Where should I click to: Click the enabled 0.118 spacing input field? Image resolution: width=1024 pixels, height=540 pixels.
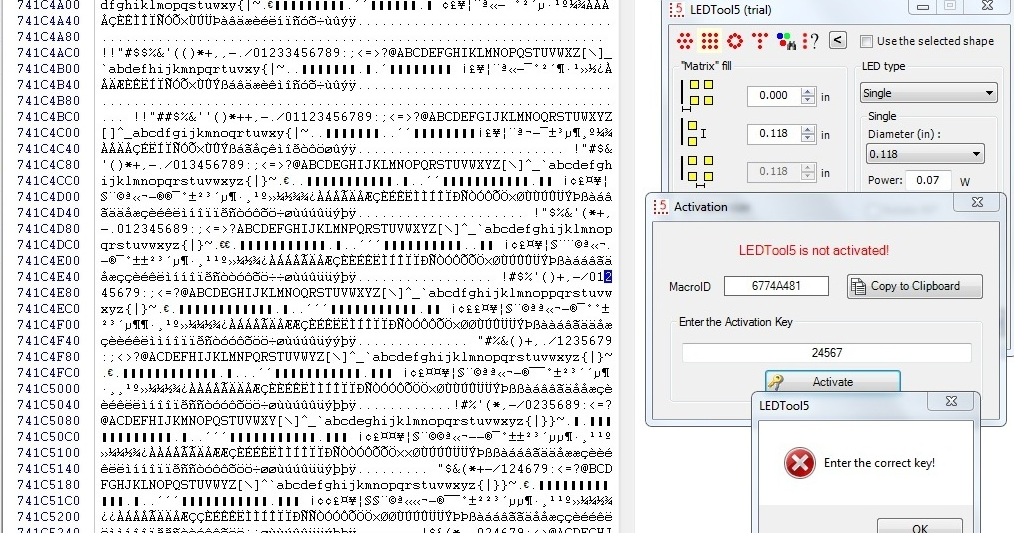click(775, 133)
